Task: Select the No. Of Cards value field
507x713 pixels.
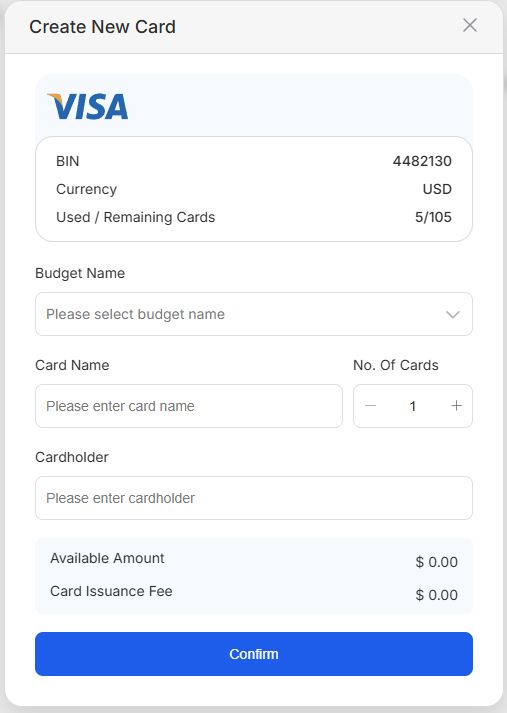Action: click(x=413, y=406)
